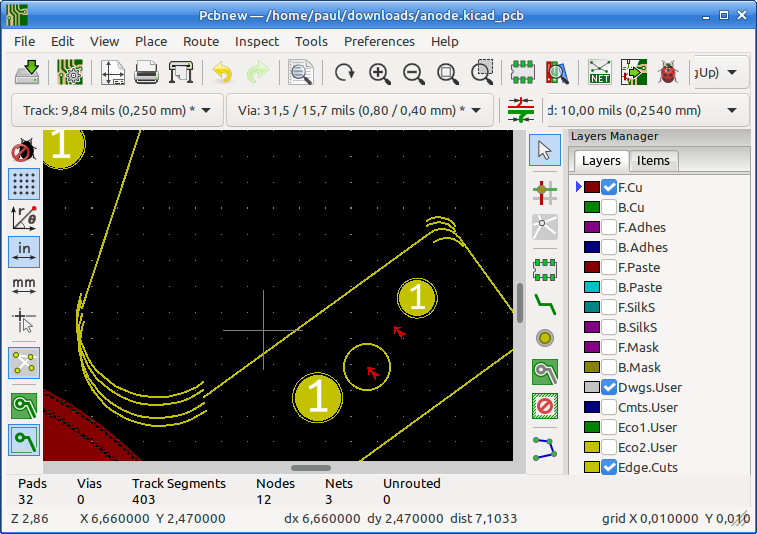Toggle zone outline display
757x534 pixels.
24,440
